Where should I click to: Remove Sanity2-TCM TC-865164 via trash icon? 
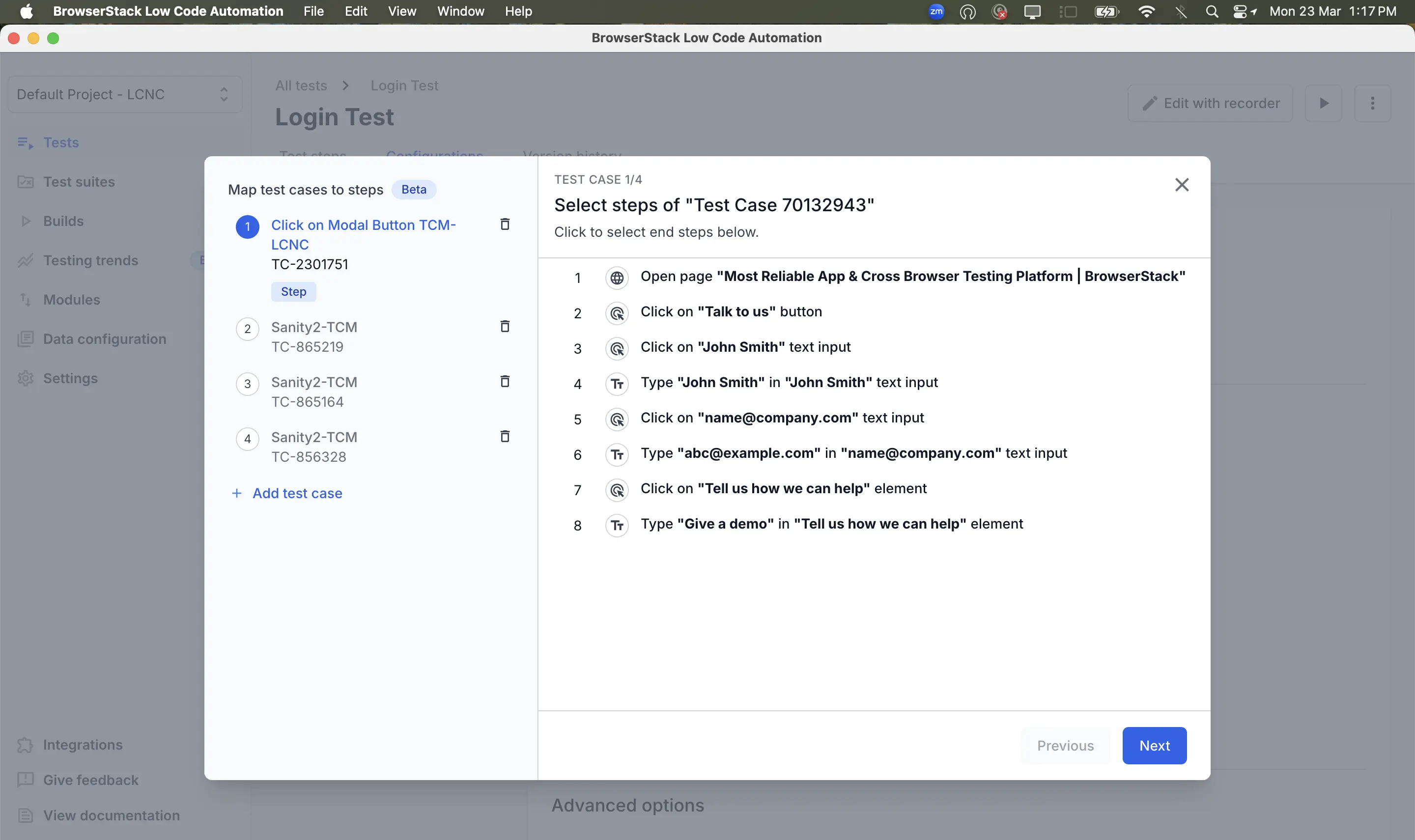tap(505, 382)
